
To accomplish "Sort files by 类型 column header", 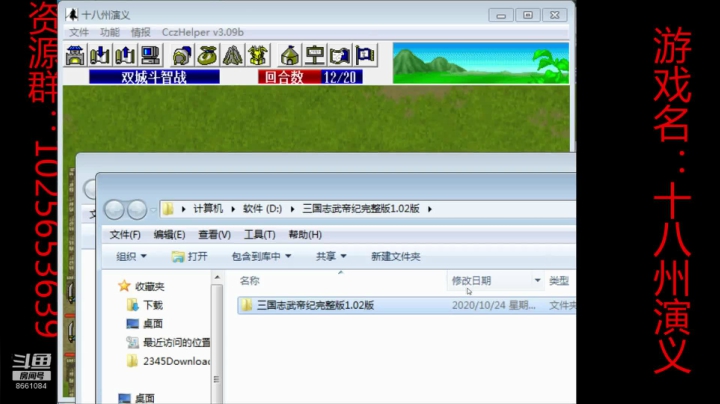I will [559, 281].
